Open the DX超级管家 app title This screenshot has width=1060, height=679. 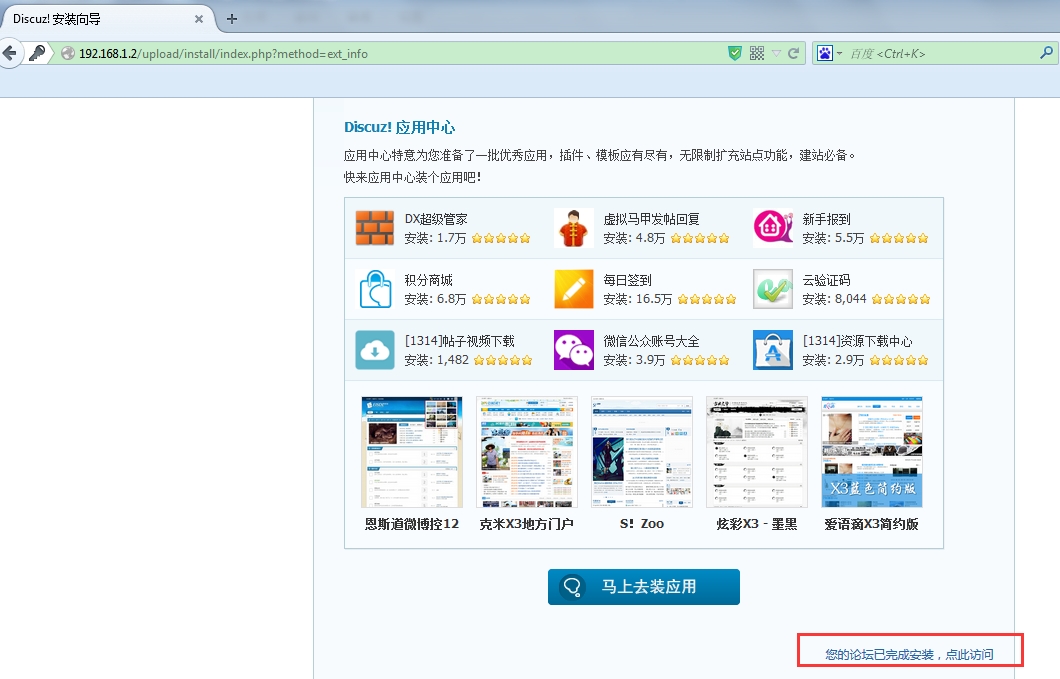click(436, 219)
